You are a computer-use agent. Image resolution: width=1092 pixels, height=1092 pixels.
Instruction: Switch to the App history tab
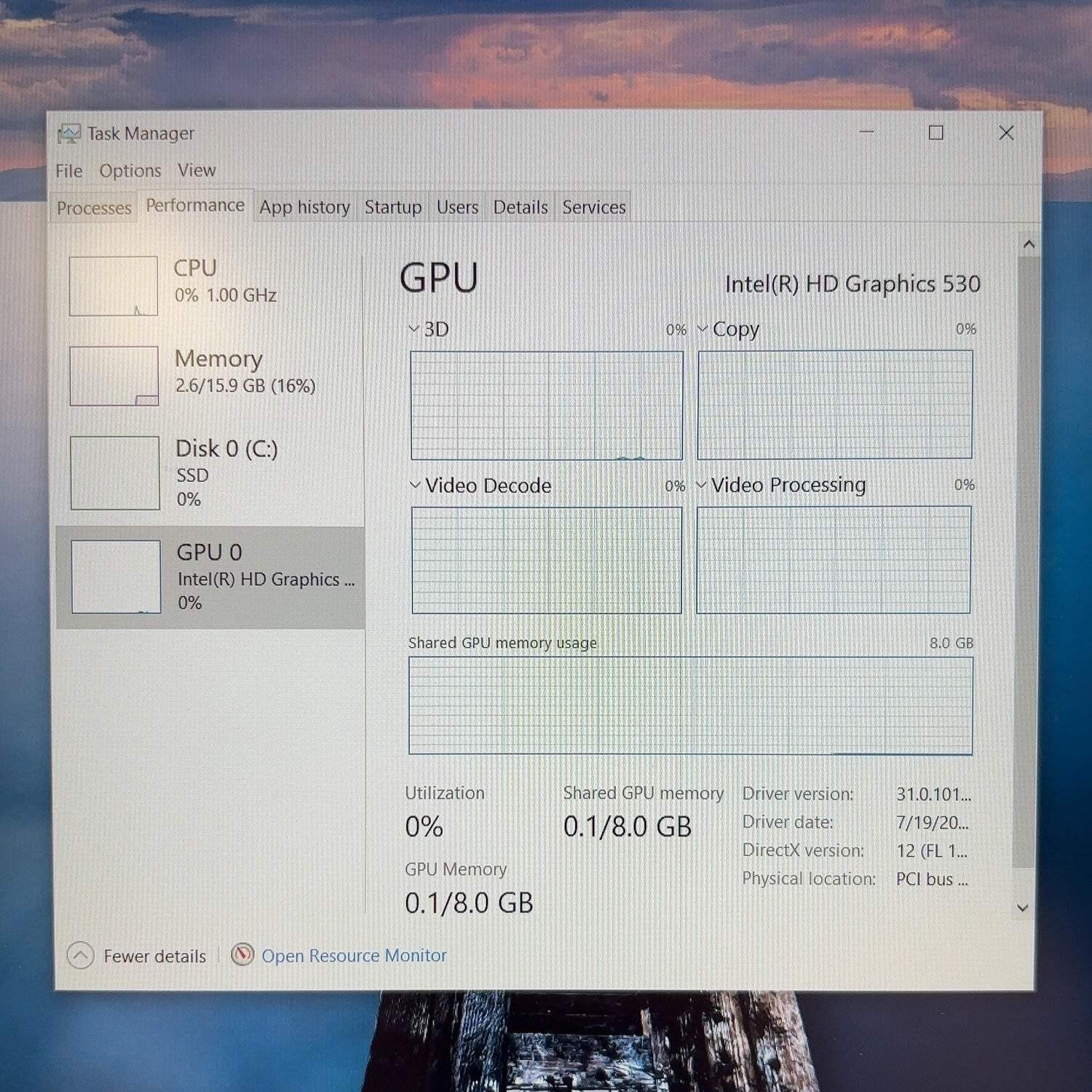pos(304,207)
